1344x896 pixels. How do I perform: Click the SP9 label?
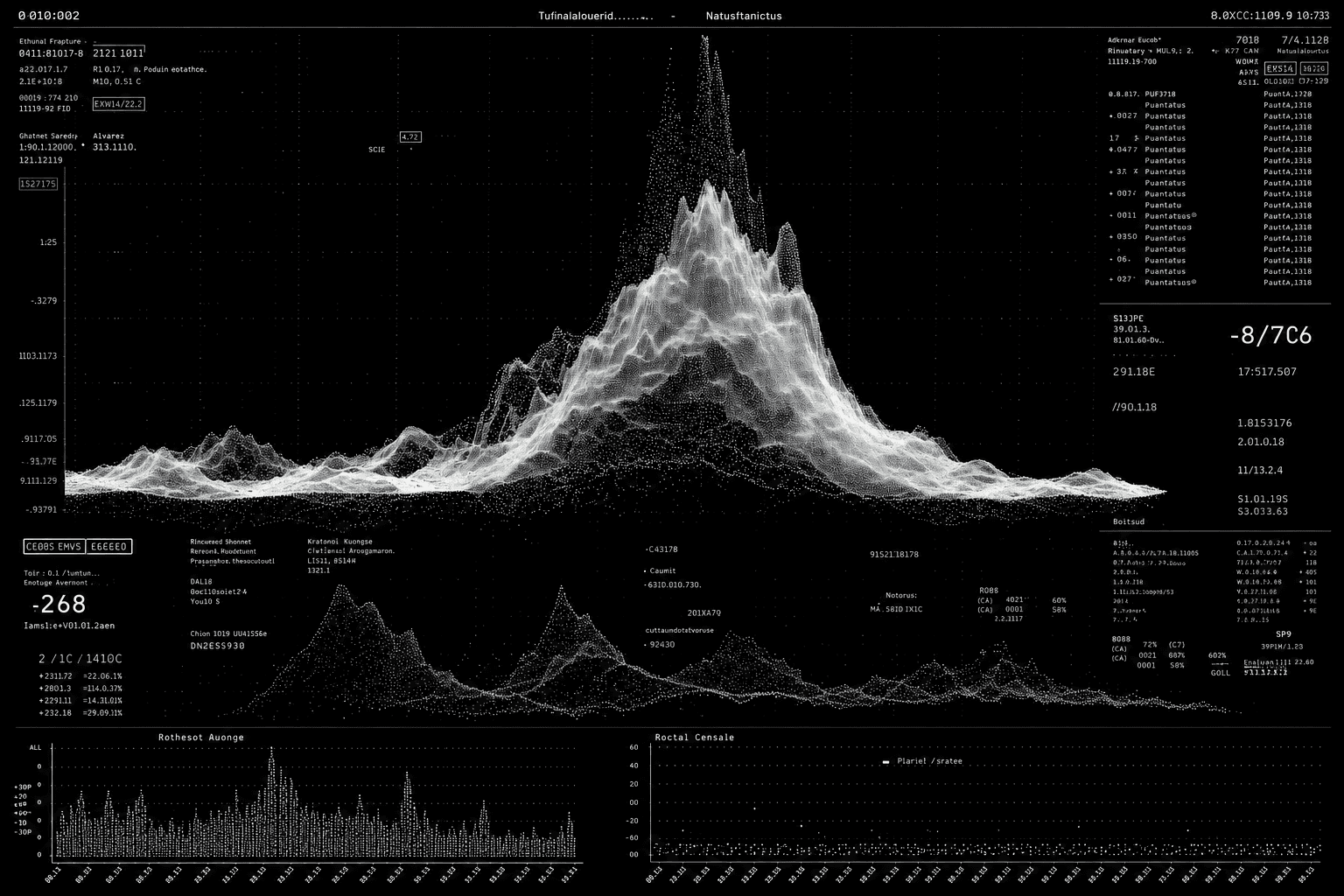click(1284, 633)
